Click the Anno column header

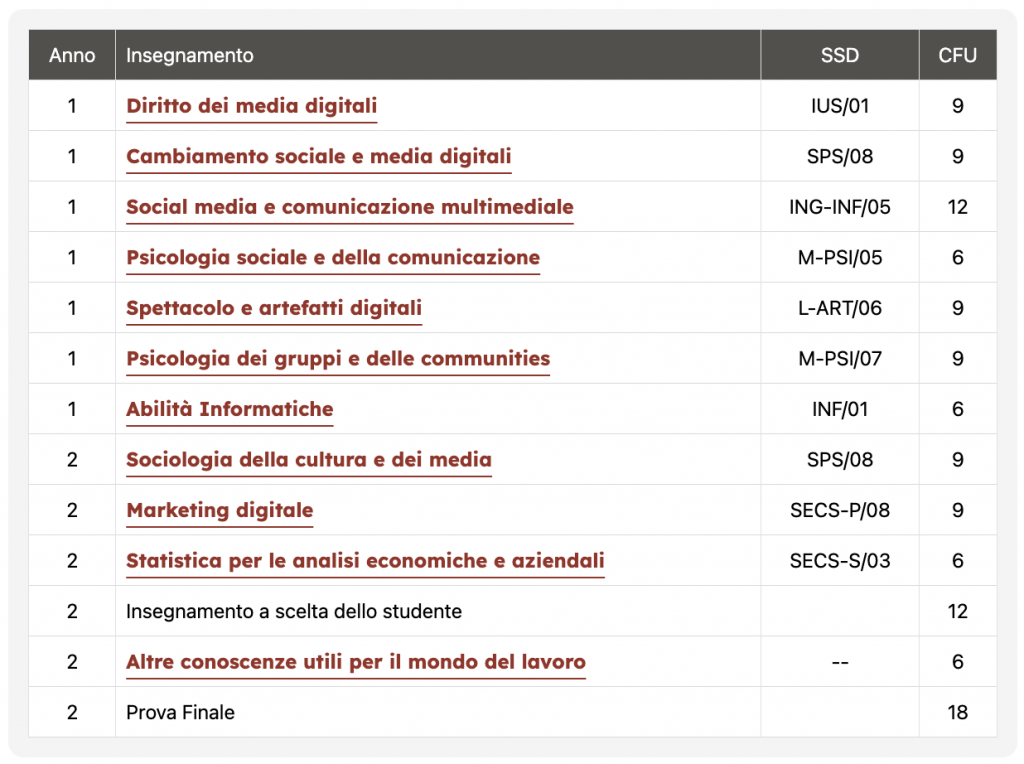[x=72, y=56]
